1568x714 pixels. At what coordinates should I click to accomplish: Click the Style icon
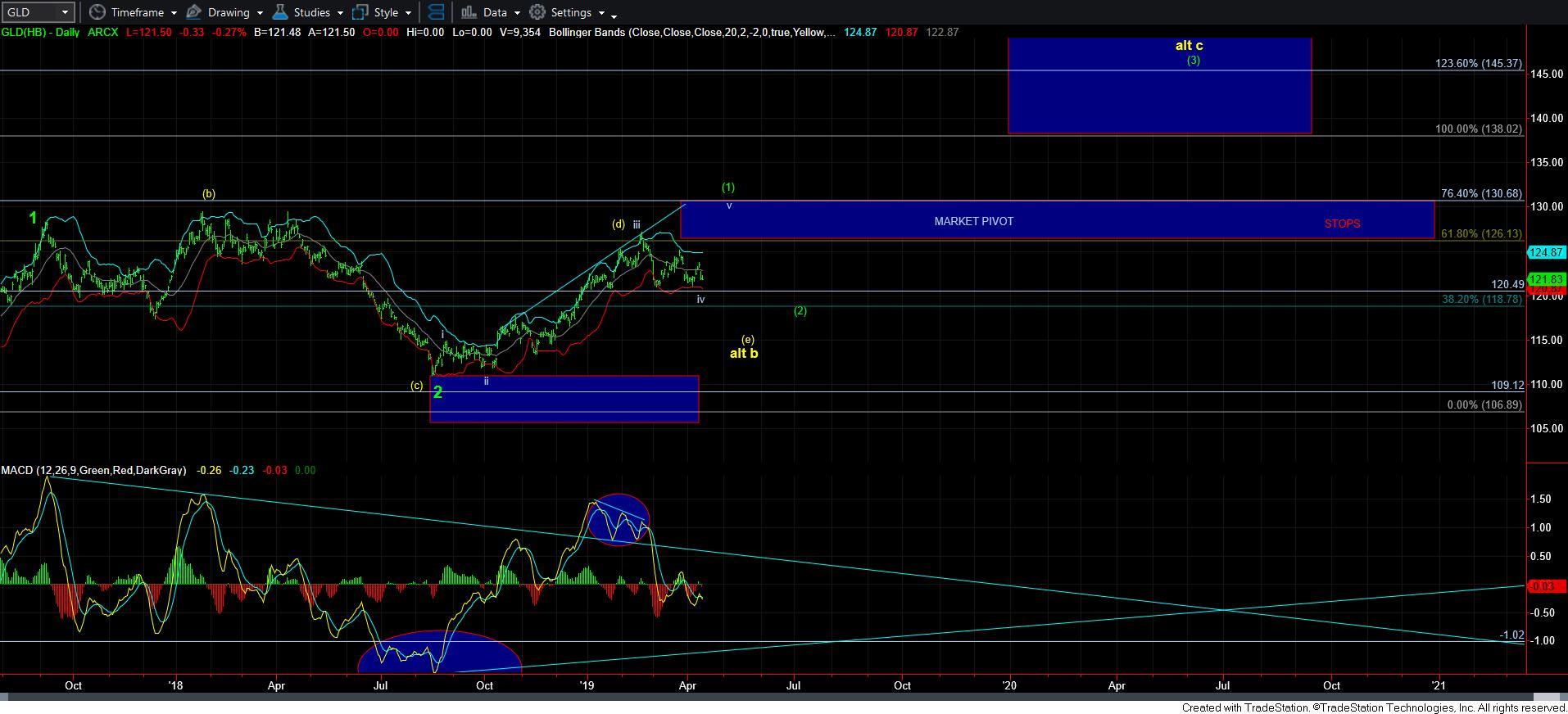click(360, 12)
